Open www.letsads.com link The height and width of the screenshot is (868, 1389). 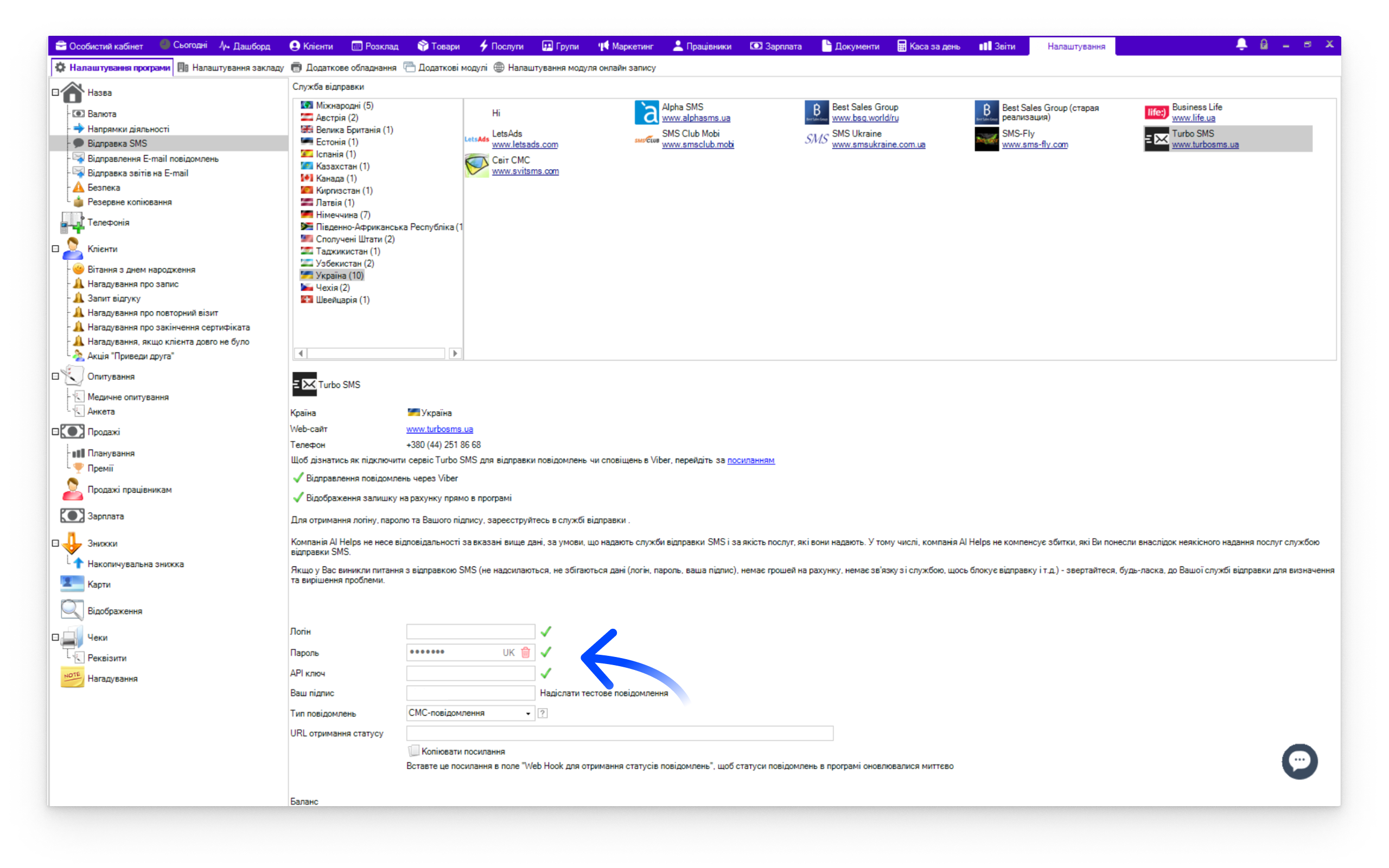pos(525,144)
